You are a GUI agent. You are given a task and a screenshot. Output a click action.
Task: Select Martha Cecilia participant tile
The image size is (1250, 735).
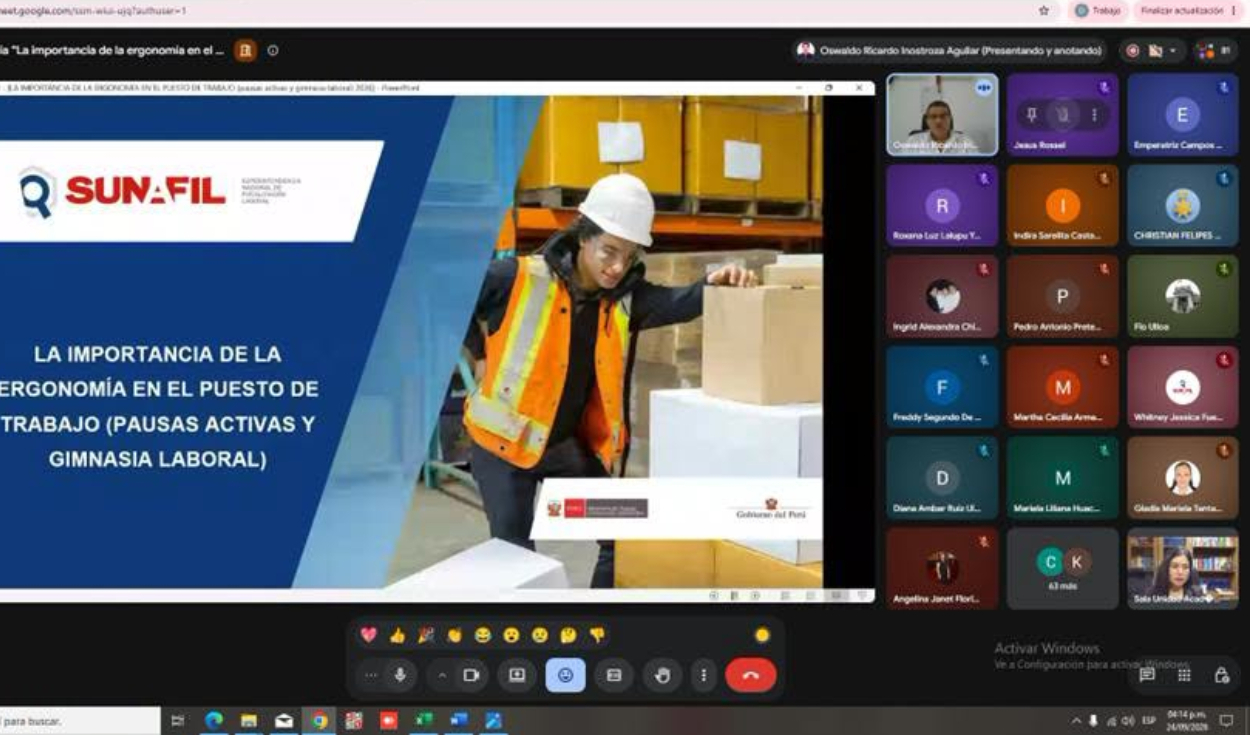[x=1063, y=387]
